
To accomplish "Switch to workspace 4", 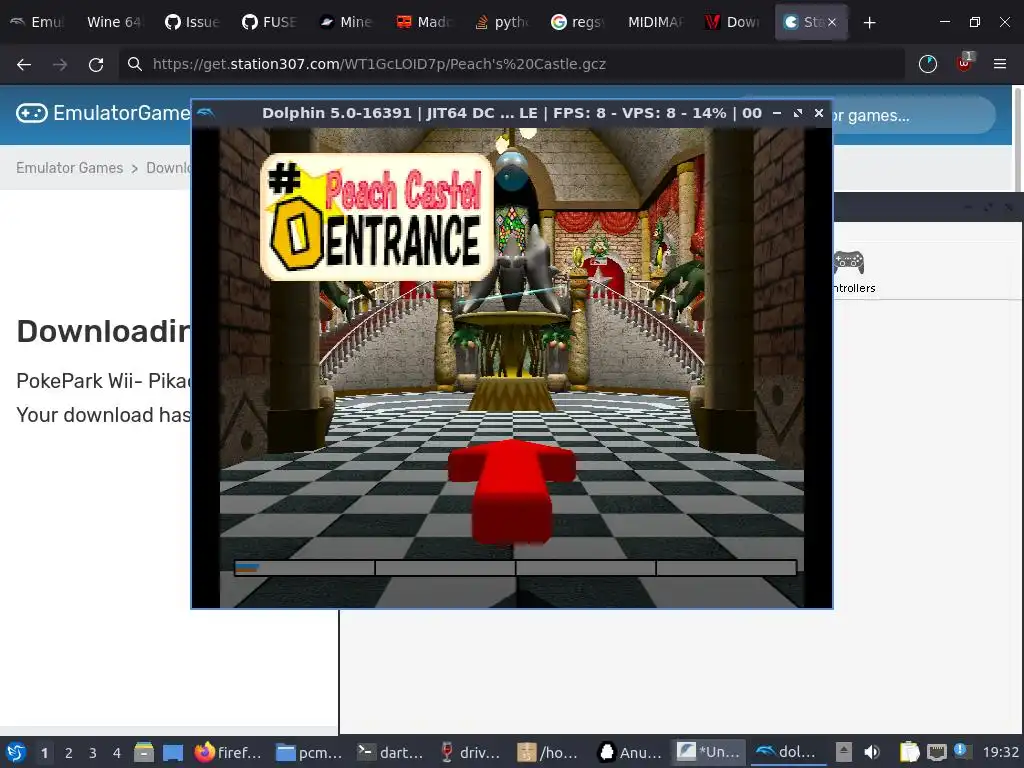I will [117, 753].
